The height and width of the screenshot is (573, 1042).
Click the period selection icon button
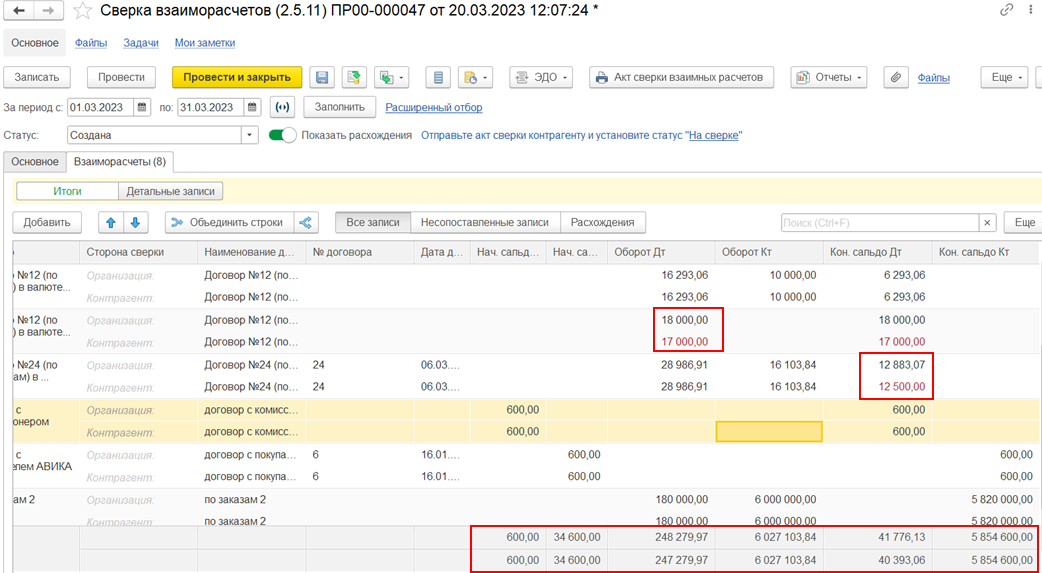click(284, 107)
